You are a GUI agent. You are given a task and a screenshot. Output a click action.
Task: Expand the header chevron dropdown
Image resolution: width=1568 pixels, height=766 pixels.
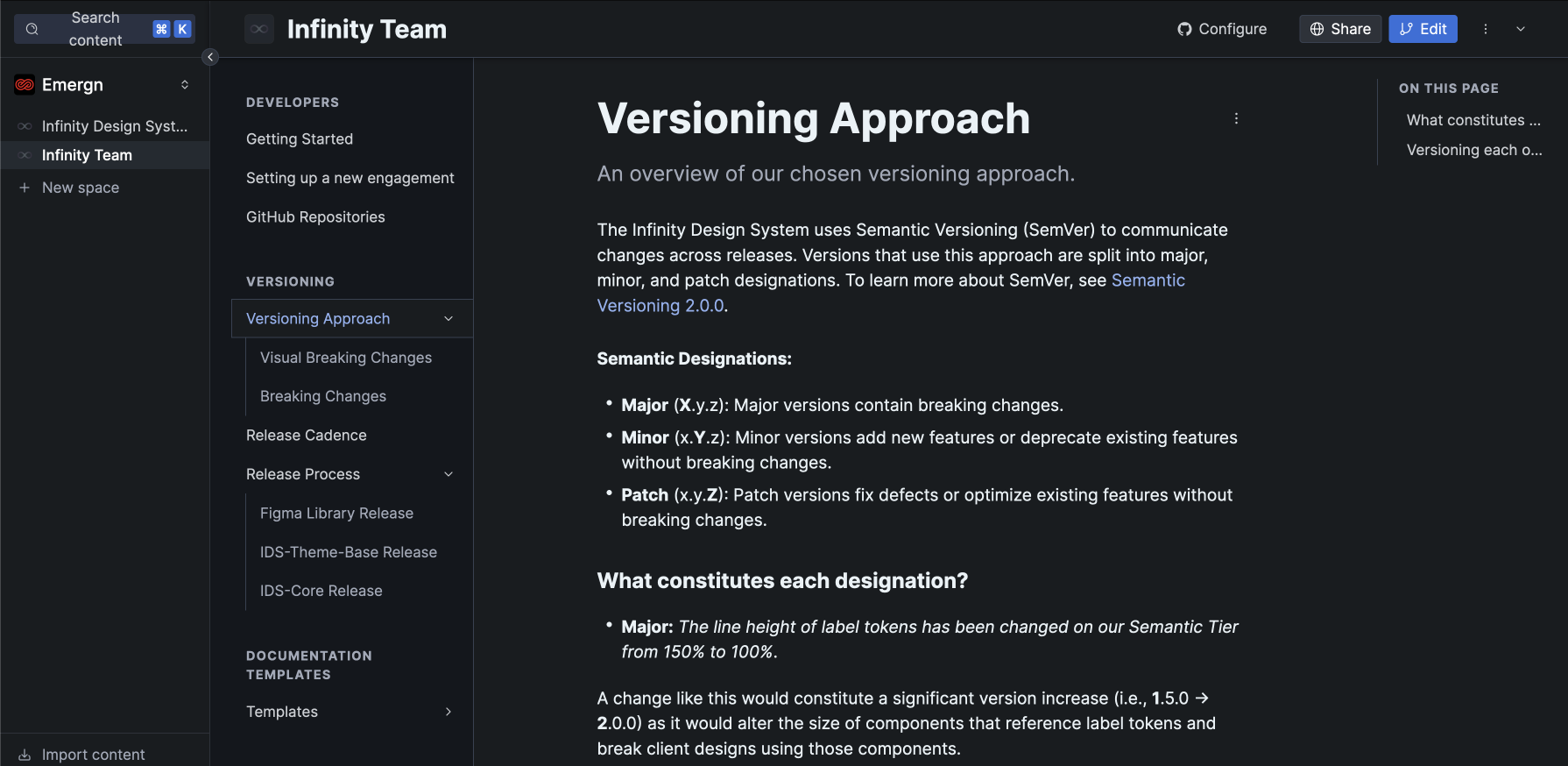point(1521,29)
